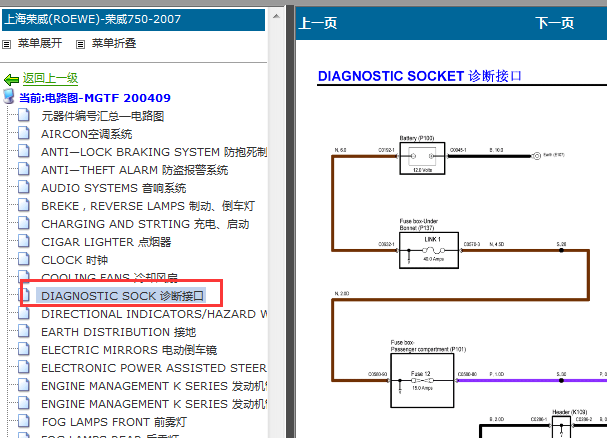Viewport: 607px width, 438px height.
Task: Click page icon beside CIGAR LIGHTER 点烟器
Action: [24, 241]
